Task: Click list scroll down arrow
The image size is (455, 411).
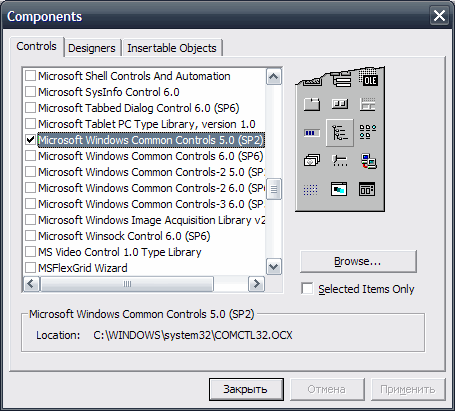Action: (x=274, y=267)
